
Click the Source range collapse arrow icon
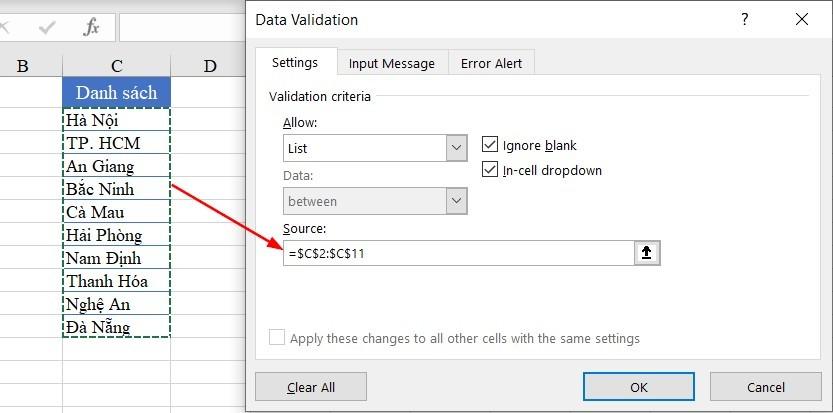coord(647,253)
